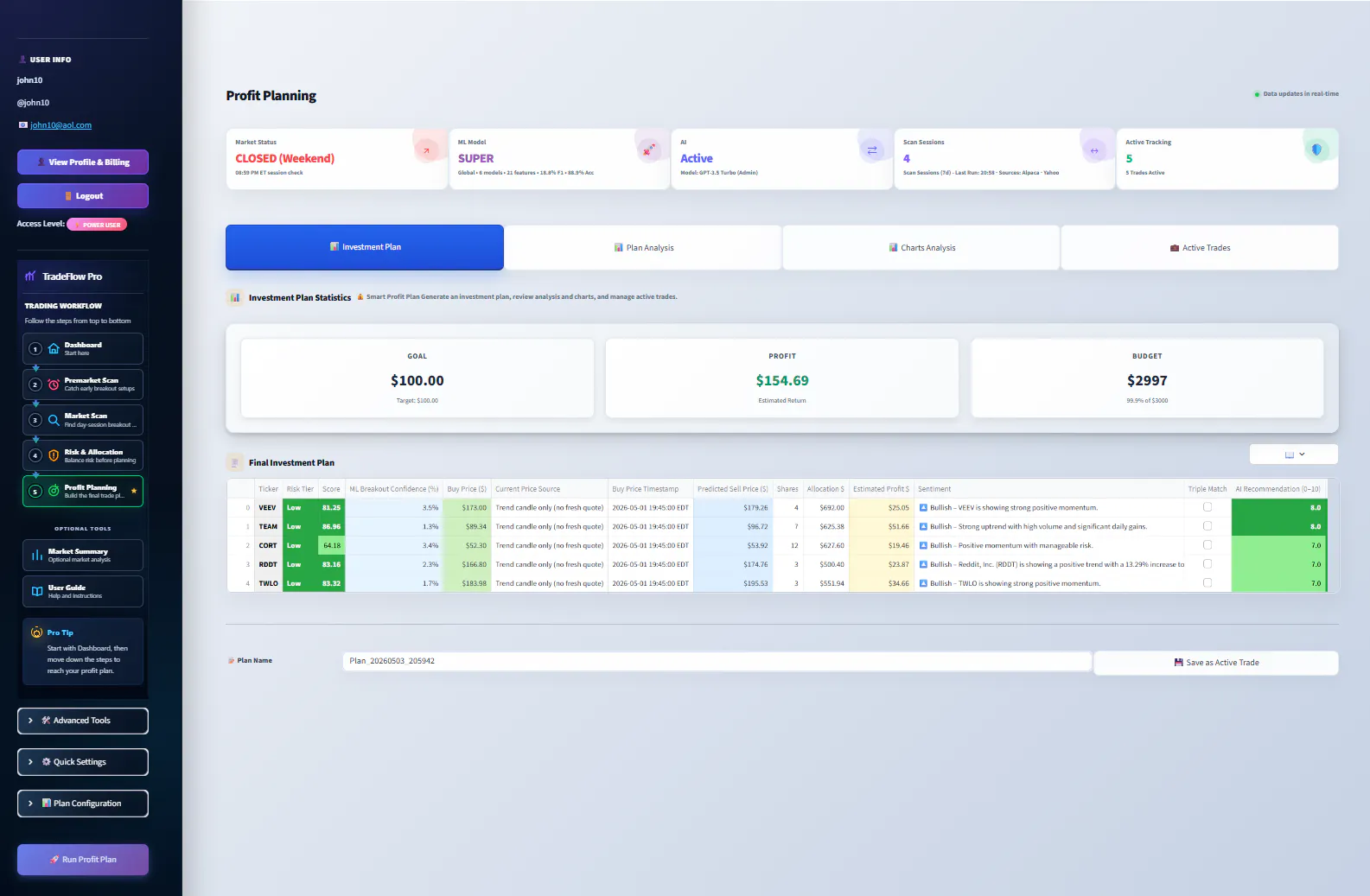1370x896 pixels.
Task: Select the Investment Plan tab
Action: tap(365, 247)
